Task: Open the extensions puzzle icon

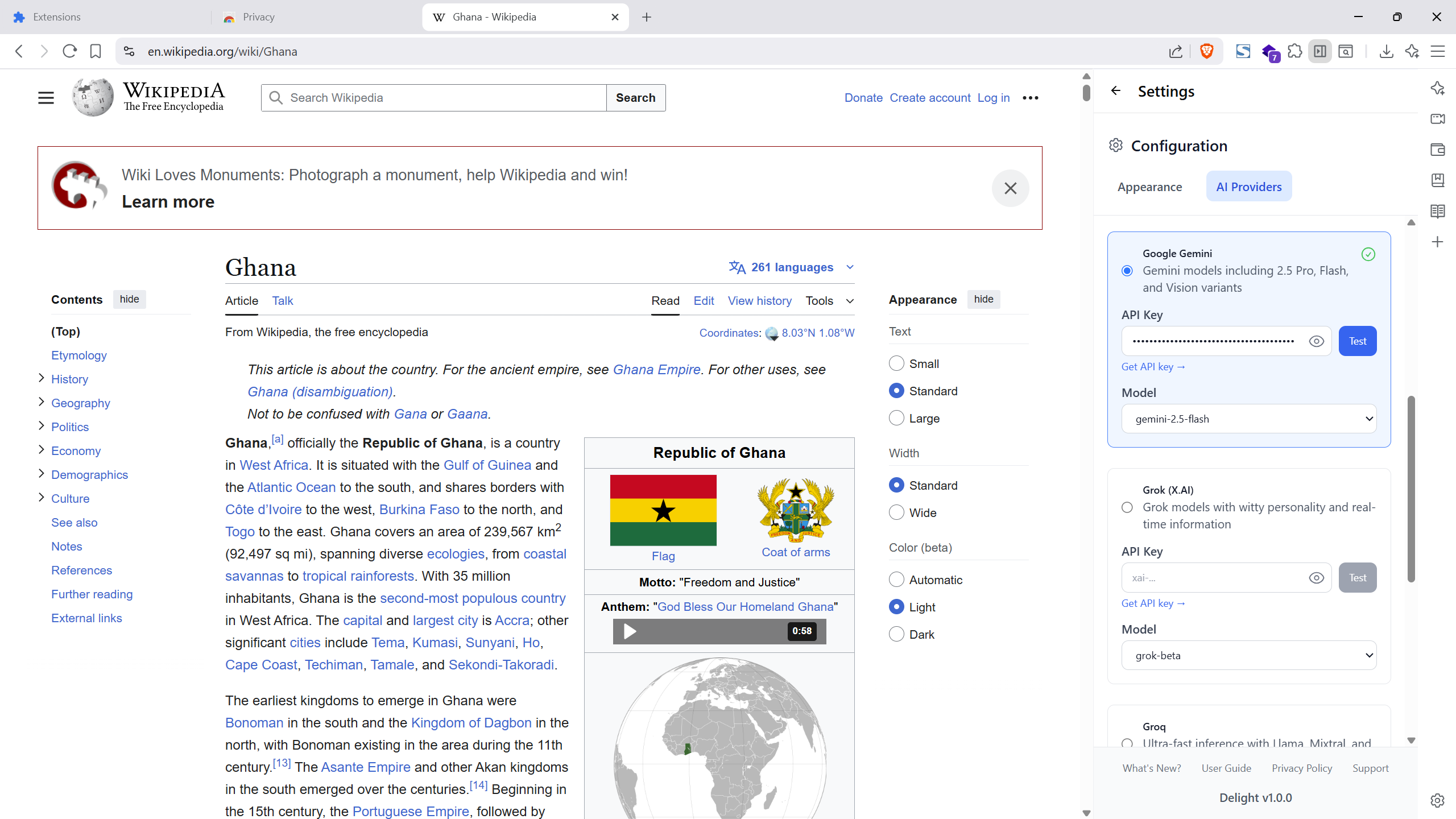Action: tap(1294, 51)
